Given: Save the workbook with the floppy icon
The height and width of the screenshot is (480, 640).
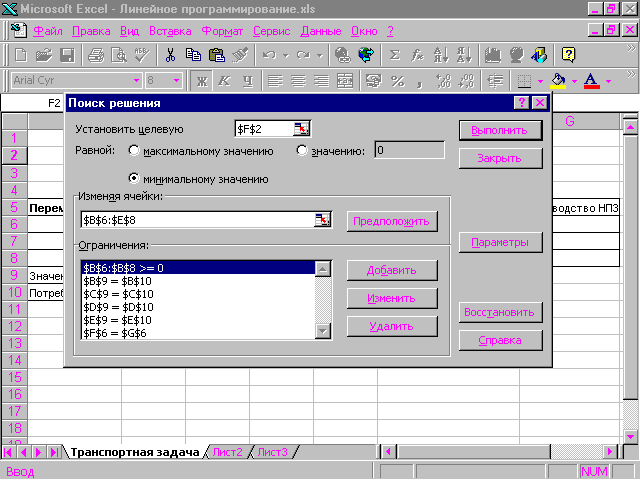Looking at the screenshot, I should [x=67, y=55].
